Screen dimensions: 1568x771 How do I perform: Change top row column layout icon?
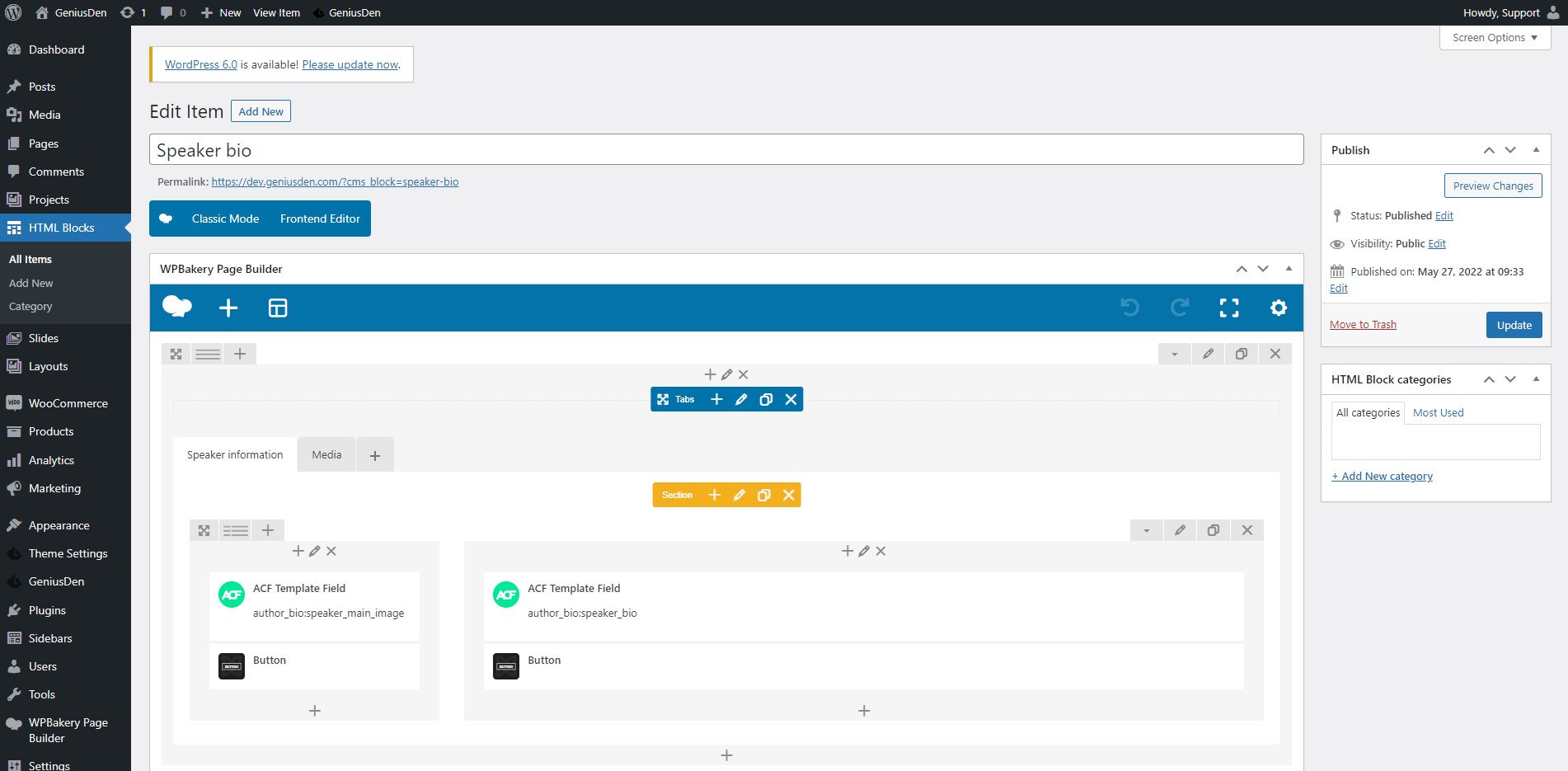pyautogui.click(x=208, y=354)
